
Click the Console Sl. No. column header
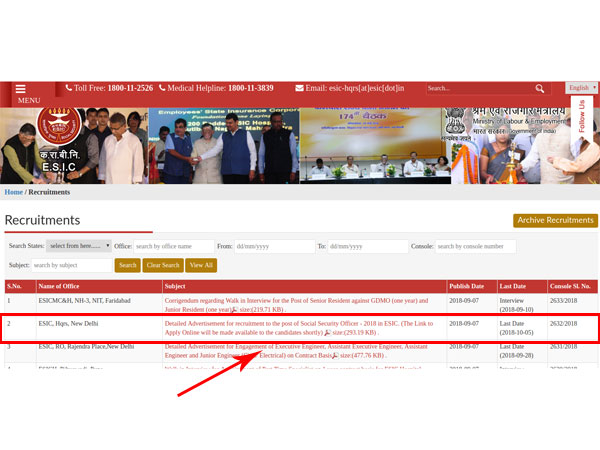click(x=572, y=286)
